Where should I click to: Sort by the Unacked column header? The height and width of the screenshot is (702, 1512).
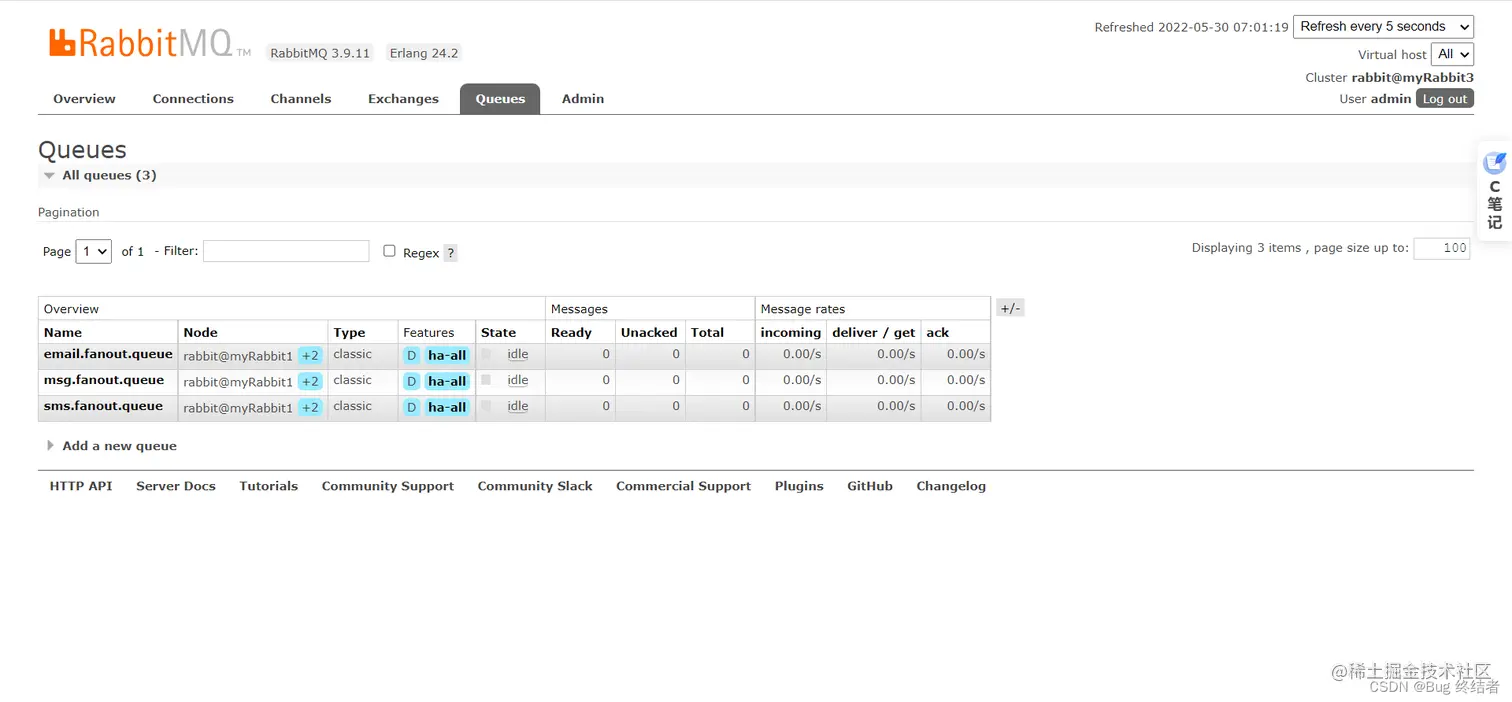(649, 332)
